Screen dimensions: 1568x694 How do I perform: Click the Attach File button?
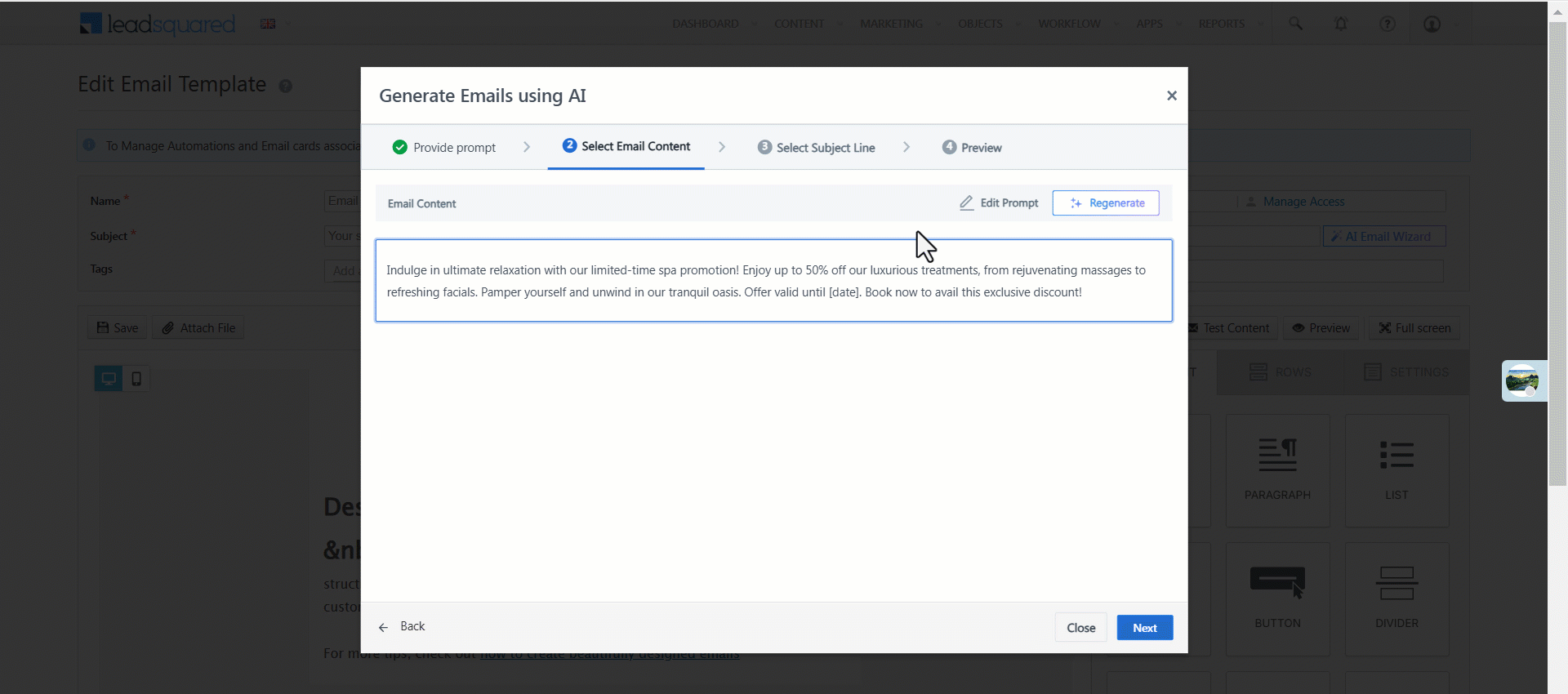198,328
